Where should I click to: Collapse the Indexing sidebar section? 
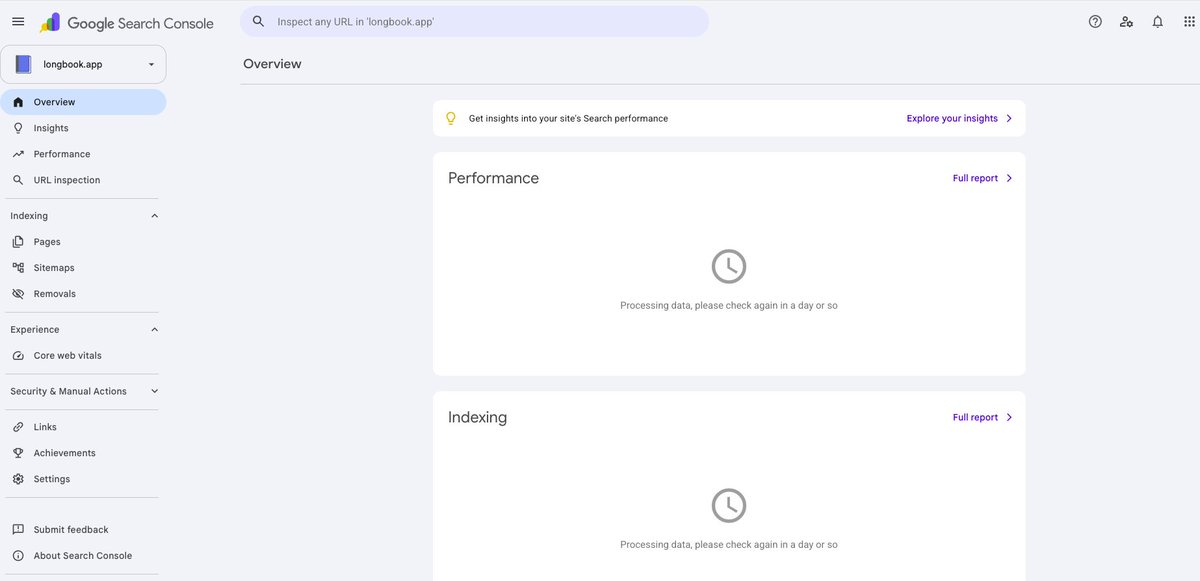pos(154,216)
